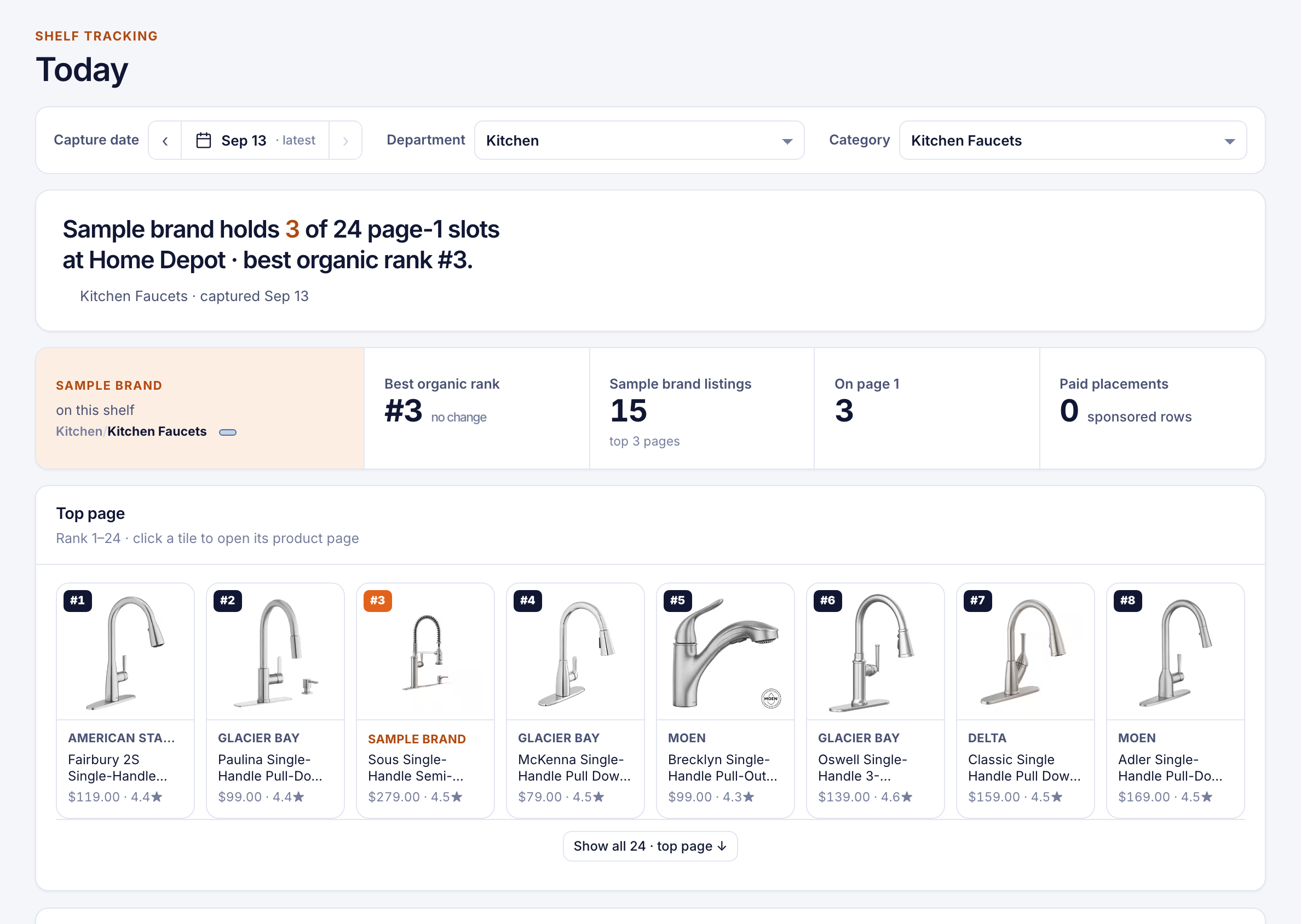Open Moen Brecklyn faucet tile
Viewport: 1301px width, 924px height.
pos(726,701)
